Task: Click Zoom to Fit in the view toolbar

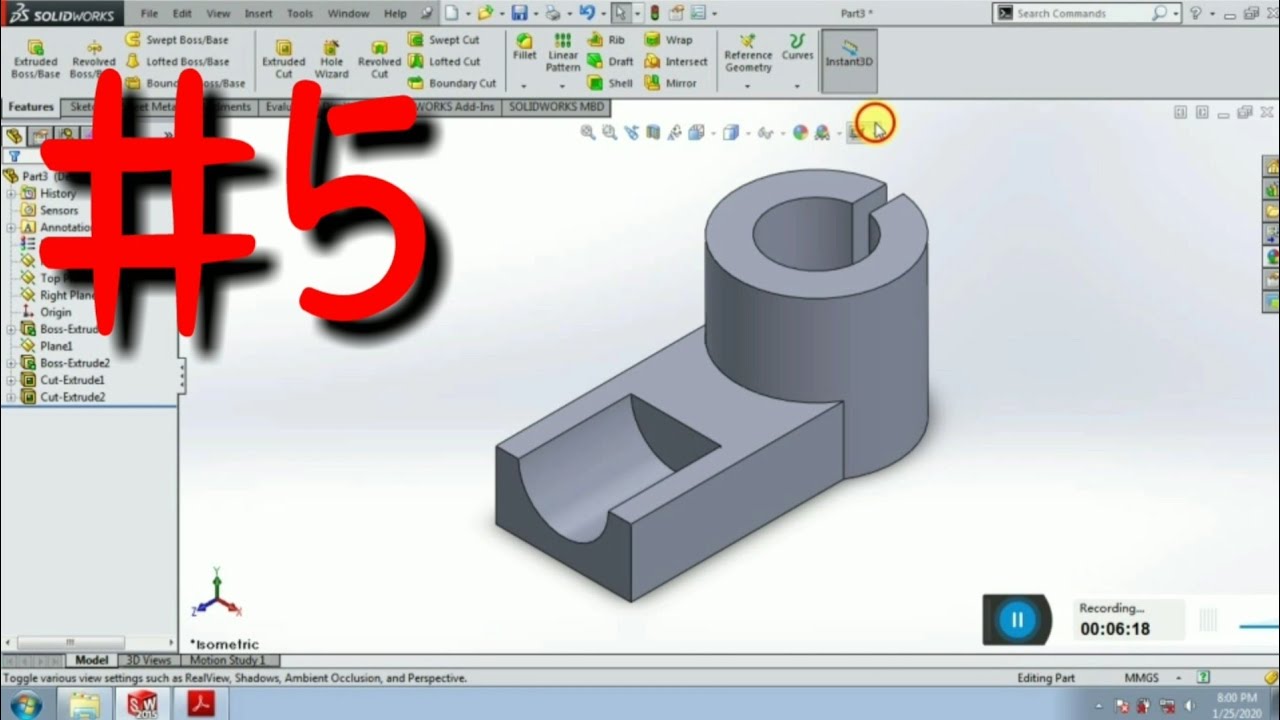Action: tap(588, 132)
